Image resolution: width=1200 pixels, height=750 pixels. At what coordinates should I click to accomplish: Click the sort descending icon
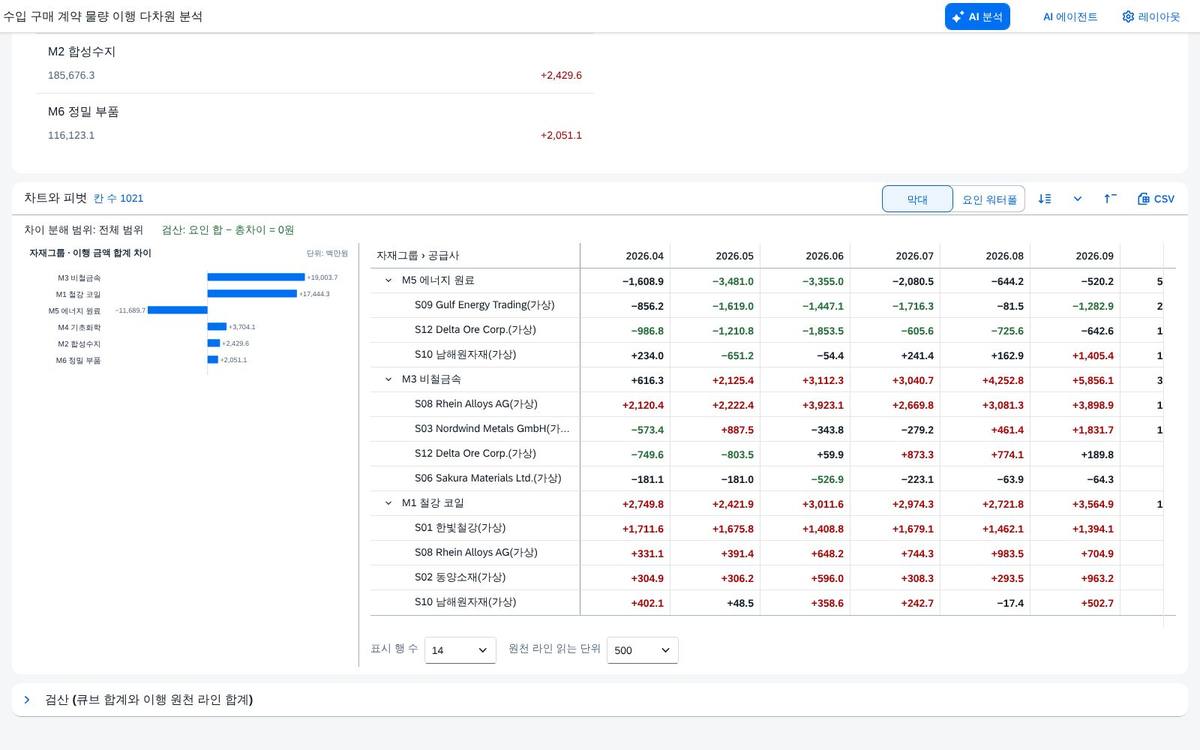1045,199
